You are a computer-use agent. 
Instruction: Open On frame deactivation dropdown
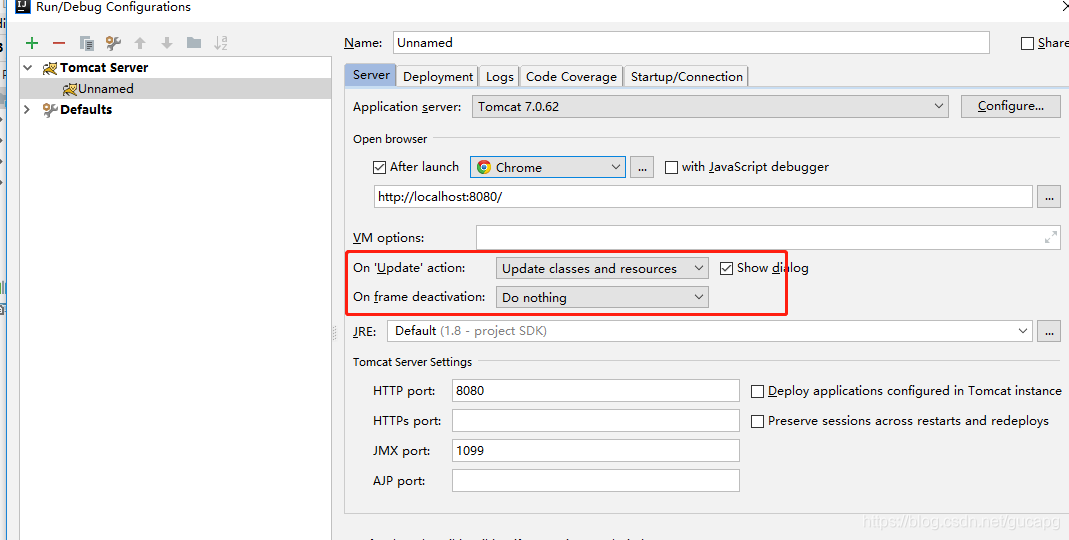pos(602,297)
